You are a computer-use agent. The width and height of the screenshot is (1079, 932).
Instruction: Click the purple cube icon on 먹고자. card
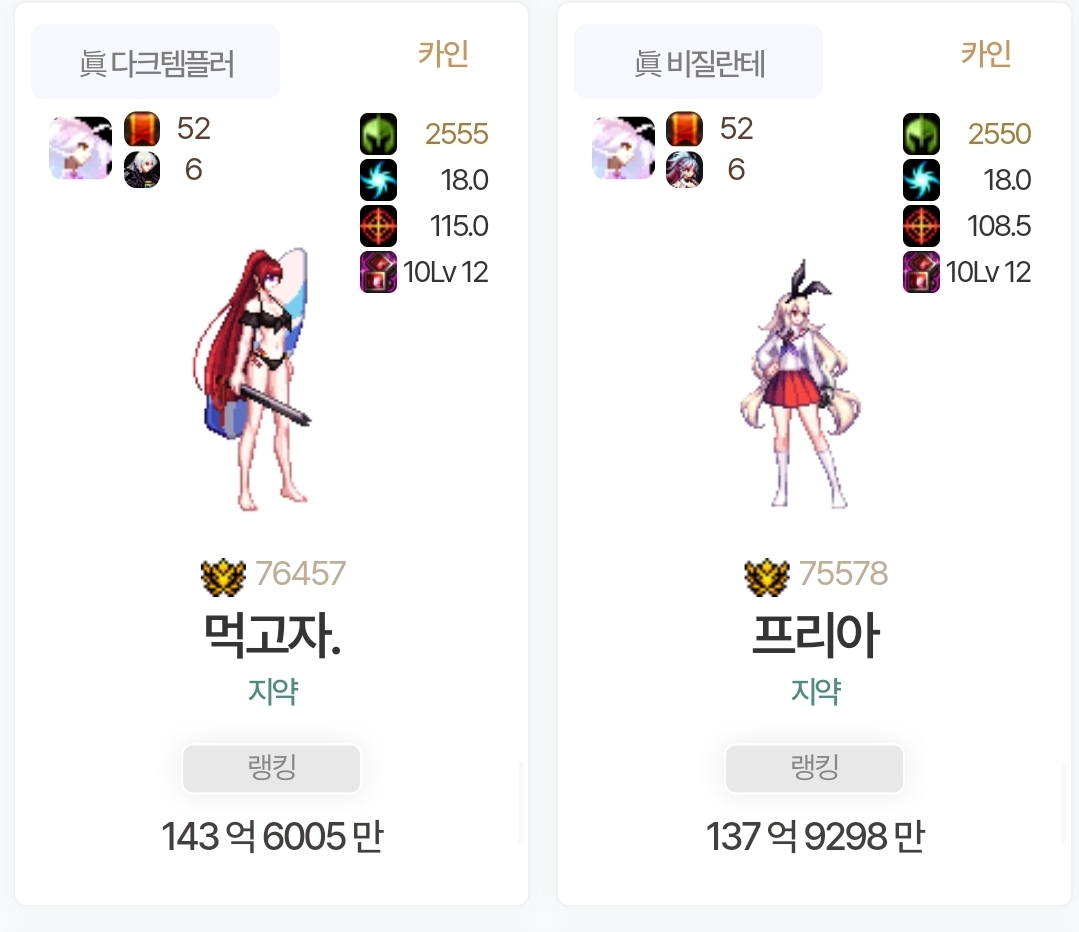pos(378,272)
